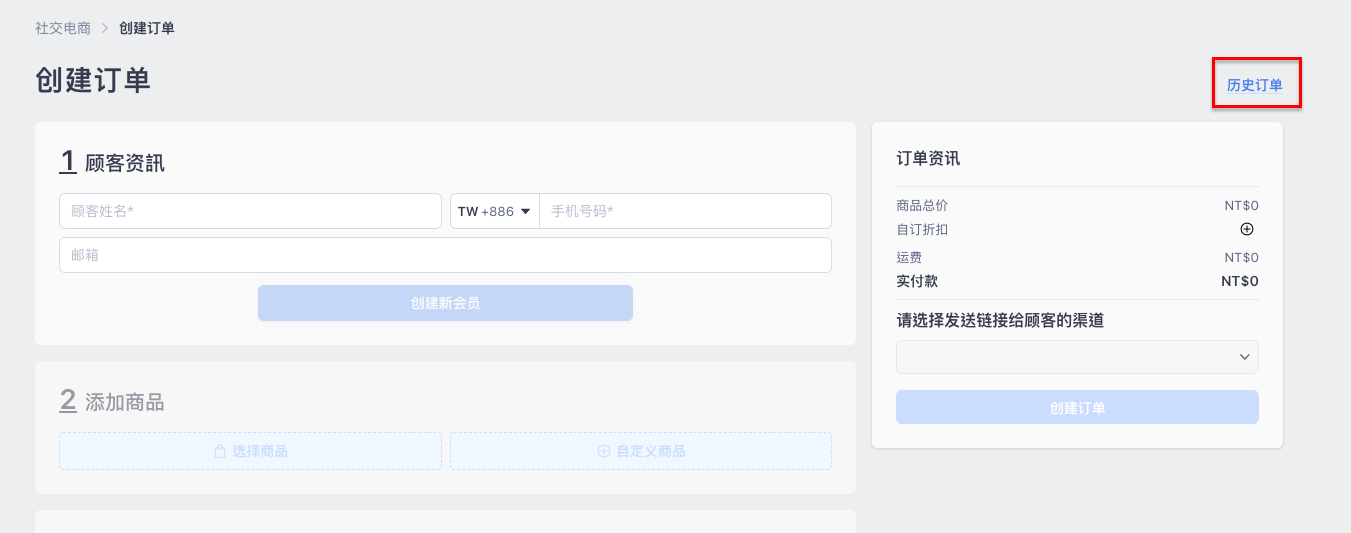Screen dimensions: 1351x533
Task: Open the TW +886 country code dropdown
Action: 494,211
